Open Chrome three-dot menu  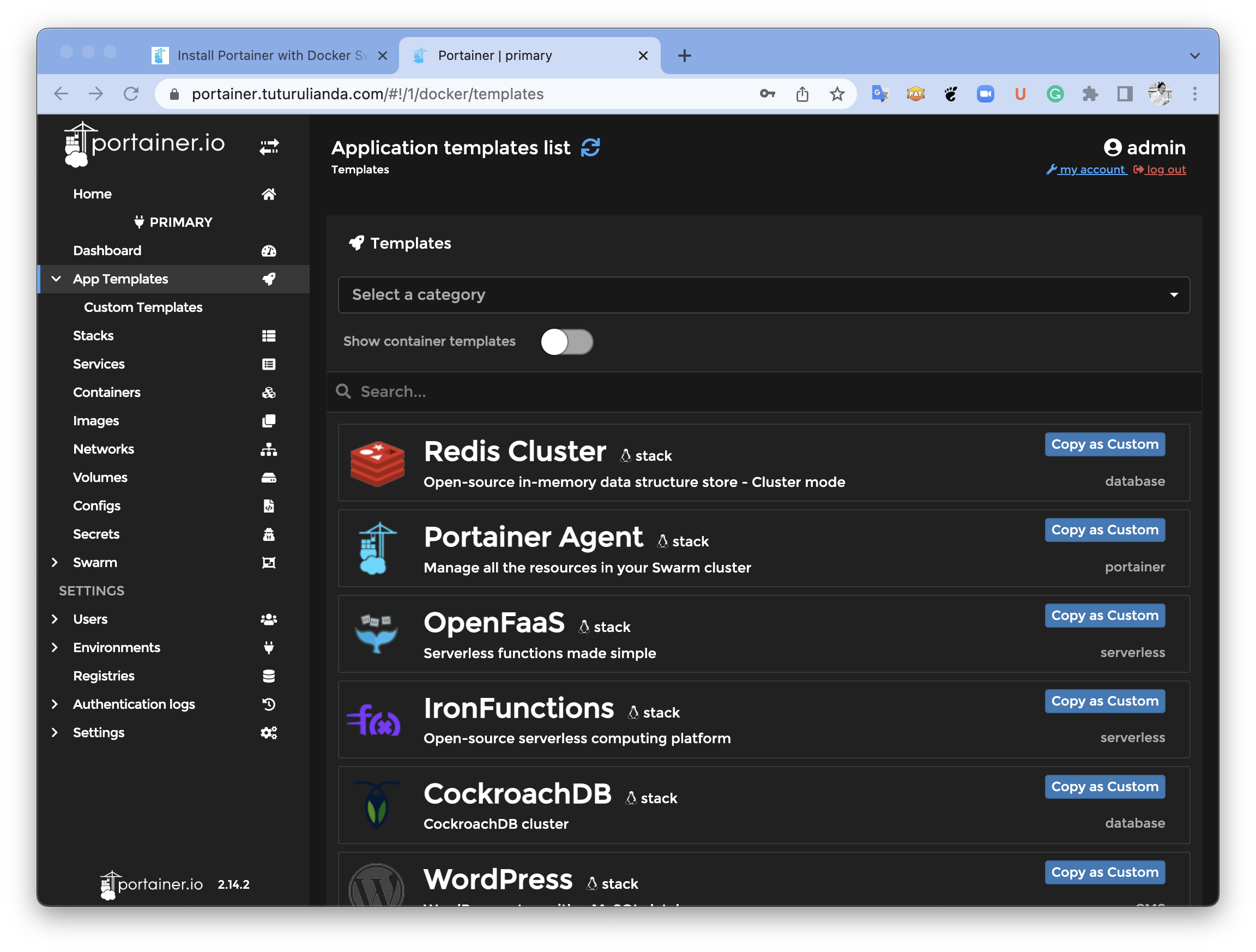pyautogui.click(x=1195, y=94)
